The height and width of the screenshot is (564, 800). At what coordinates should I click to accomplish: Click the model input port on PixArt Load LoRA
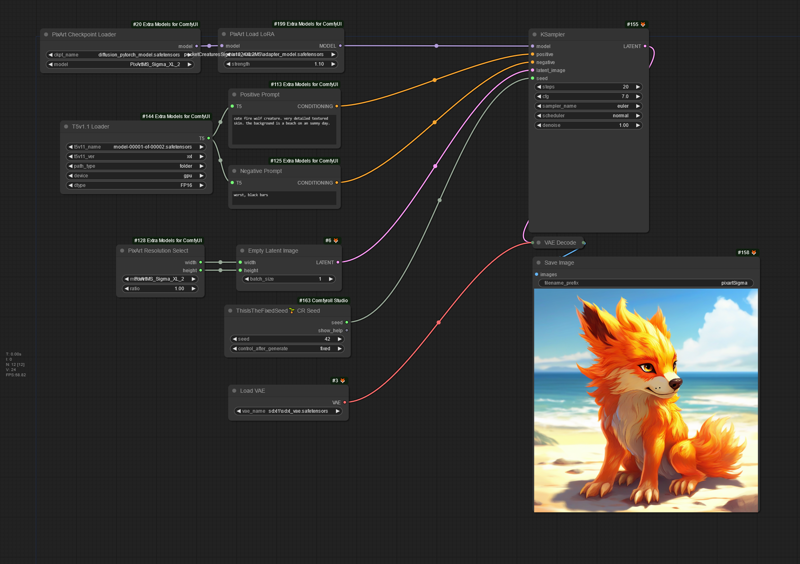221,46
